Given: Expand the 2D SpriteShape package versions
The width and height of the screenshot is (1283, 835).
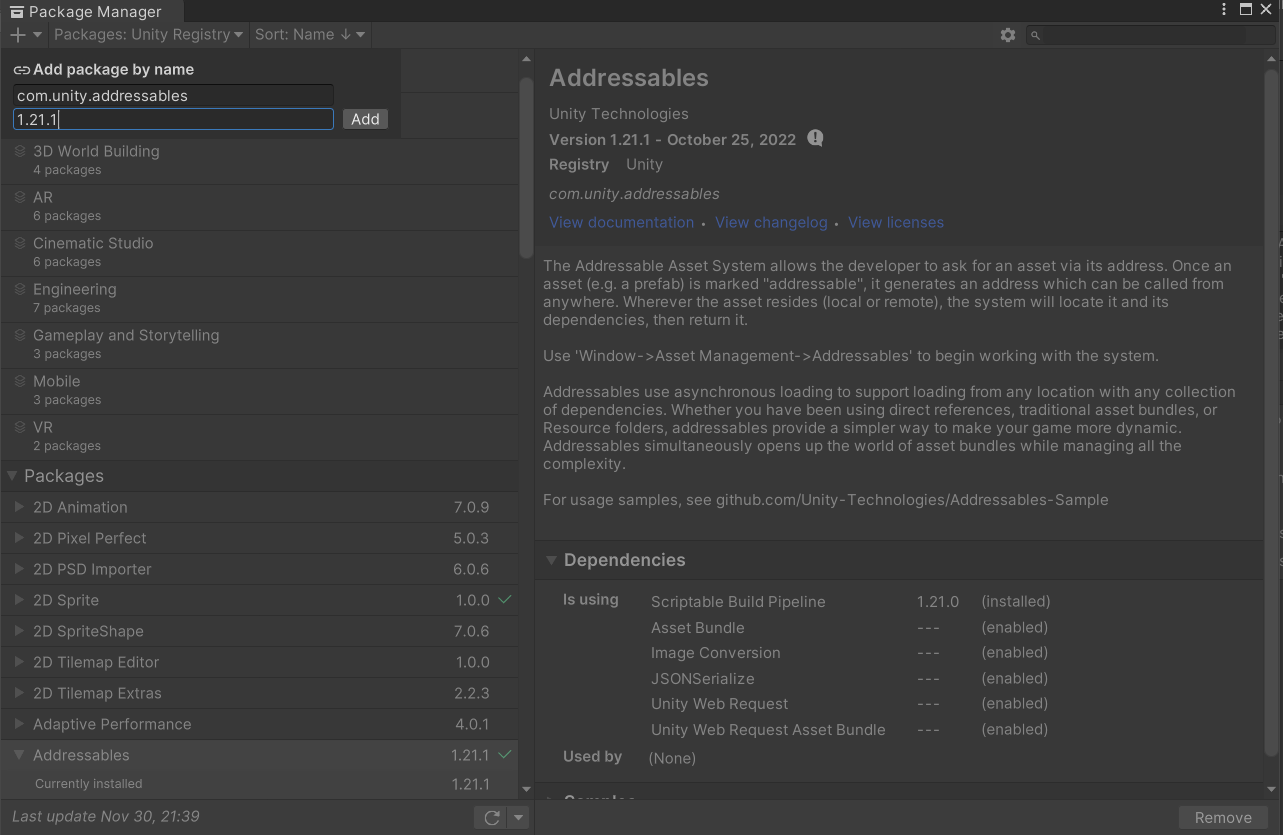Looking at the screenshot, I should (x=19, y=631).
